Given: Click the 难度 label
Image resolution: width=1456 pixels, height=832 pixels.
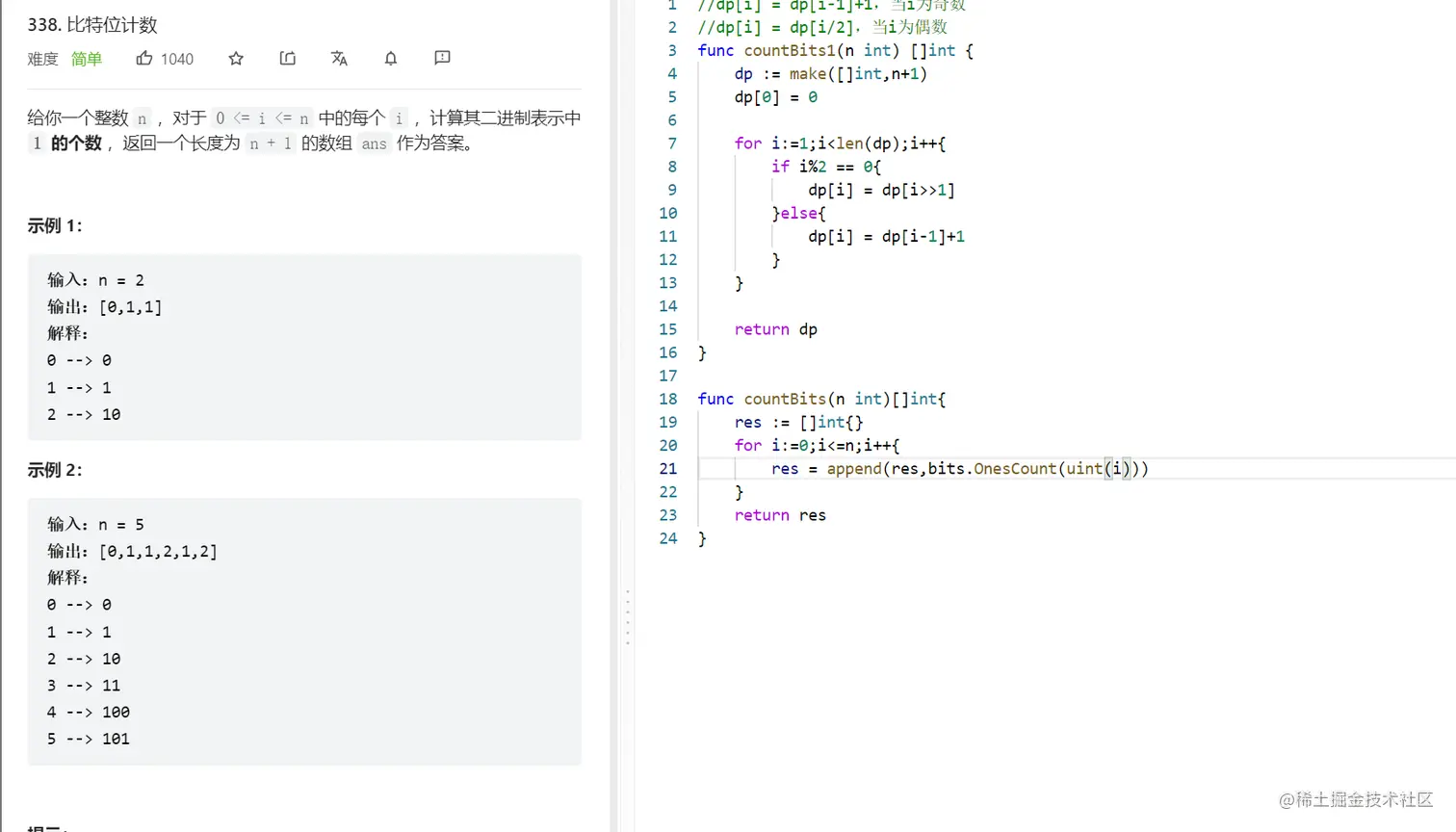Looking at the screenshot, I should 42,59.
